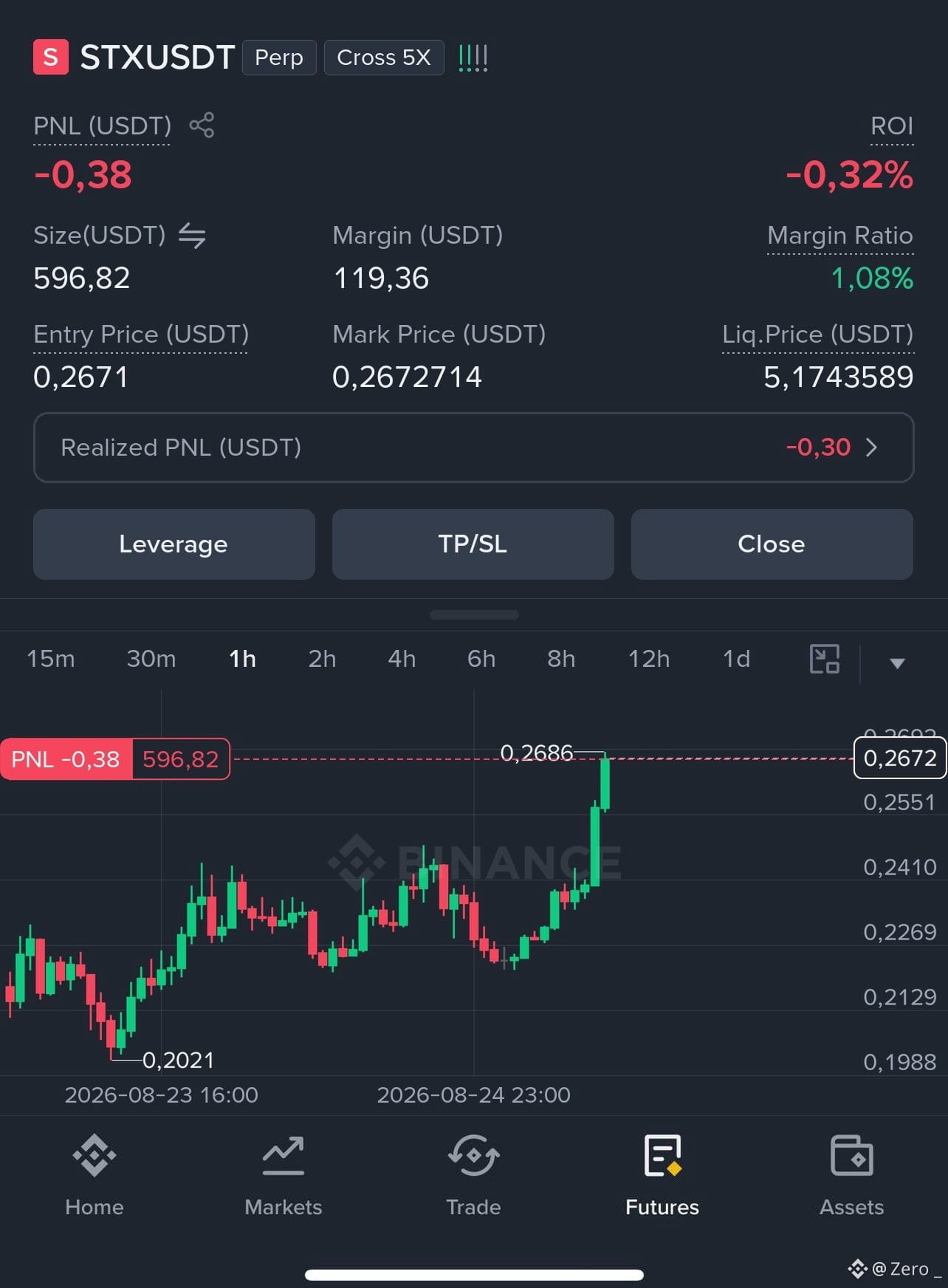Tap the margin ratio value 1,08%
Screen dimensions: 948x1288
(872, 278)
